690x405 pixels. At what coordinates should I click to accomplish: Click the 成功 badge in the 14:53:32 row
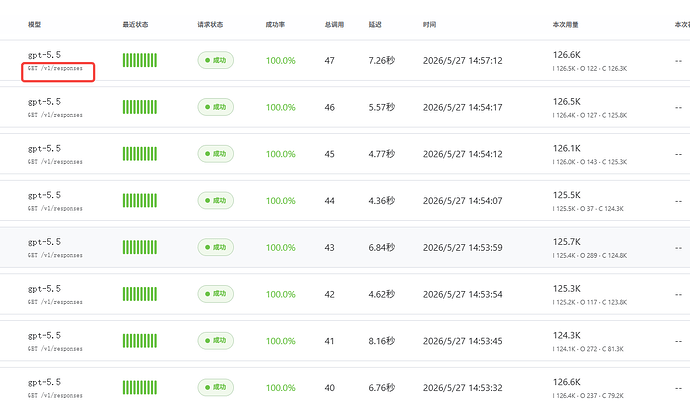tap(216, 387)
